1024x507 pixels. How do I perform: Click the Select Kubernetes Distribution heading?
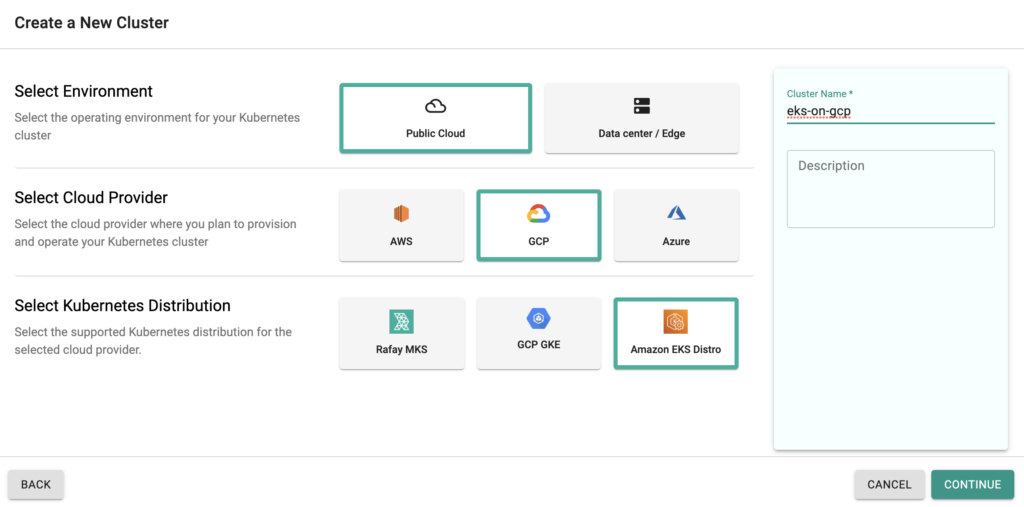click(x=122, y=305)
